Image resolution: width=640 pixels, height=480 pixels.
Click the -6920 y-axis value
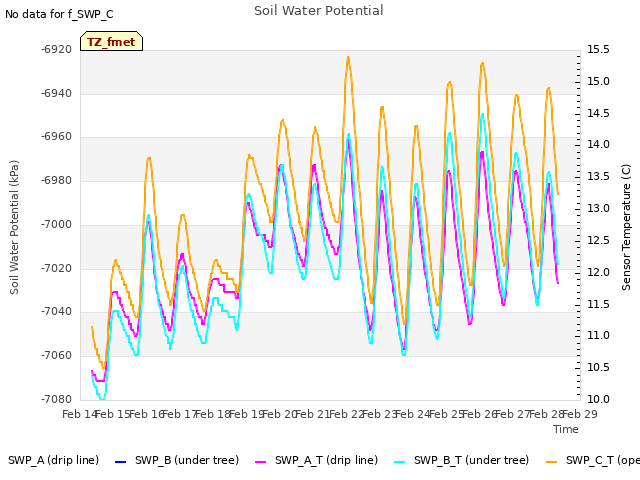(x=56, y=50)
